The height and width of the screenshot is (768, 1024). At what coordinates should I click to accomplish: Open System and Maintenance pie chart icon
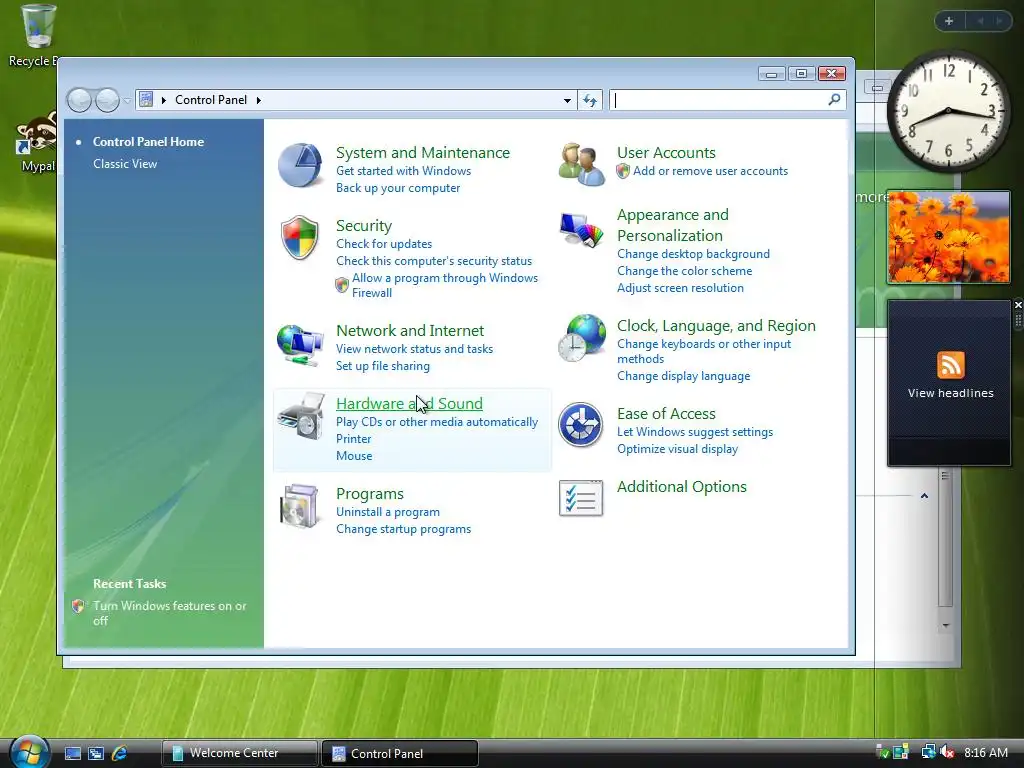pyautogui.click(x=300, y=165)
